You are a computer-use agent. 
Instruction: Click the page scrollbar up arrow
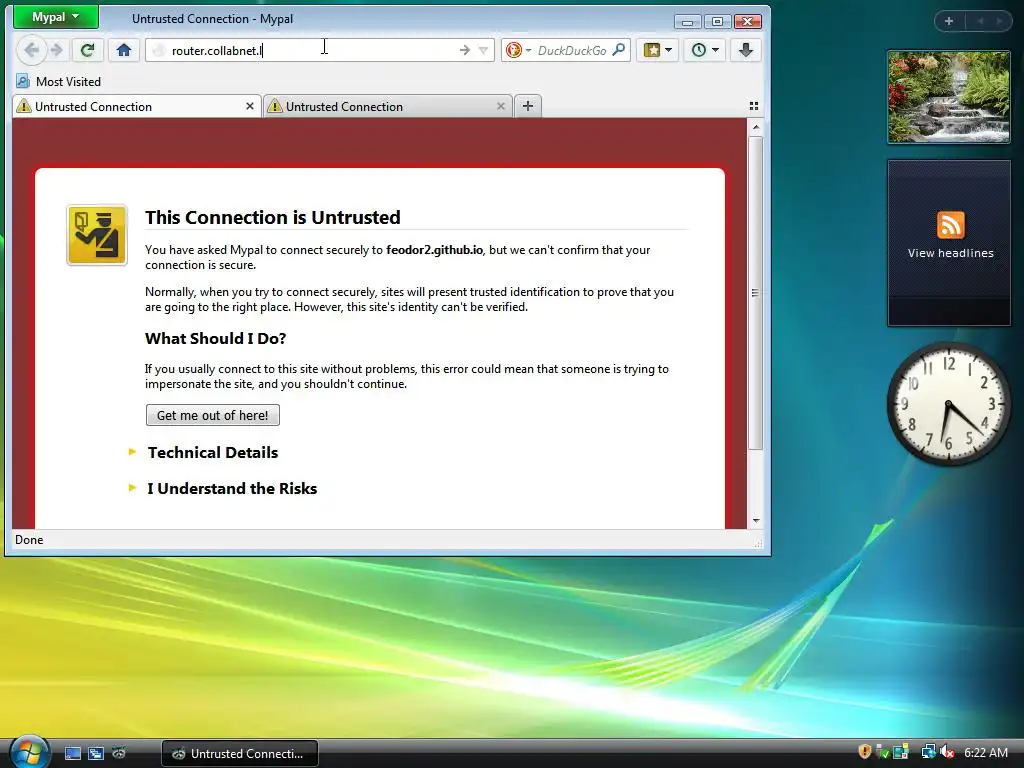click(756, 127)
